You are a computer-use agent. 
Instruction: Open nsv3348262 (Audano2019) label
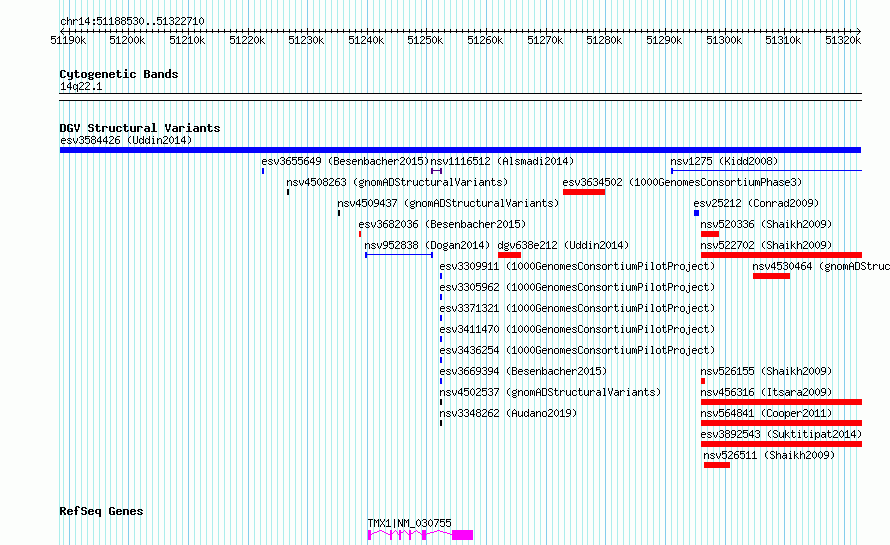coord(508,413)
